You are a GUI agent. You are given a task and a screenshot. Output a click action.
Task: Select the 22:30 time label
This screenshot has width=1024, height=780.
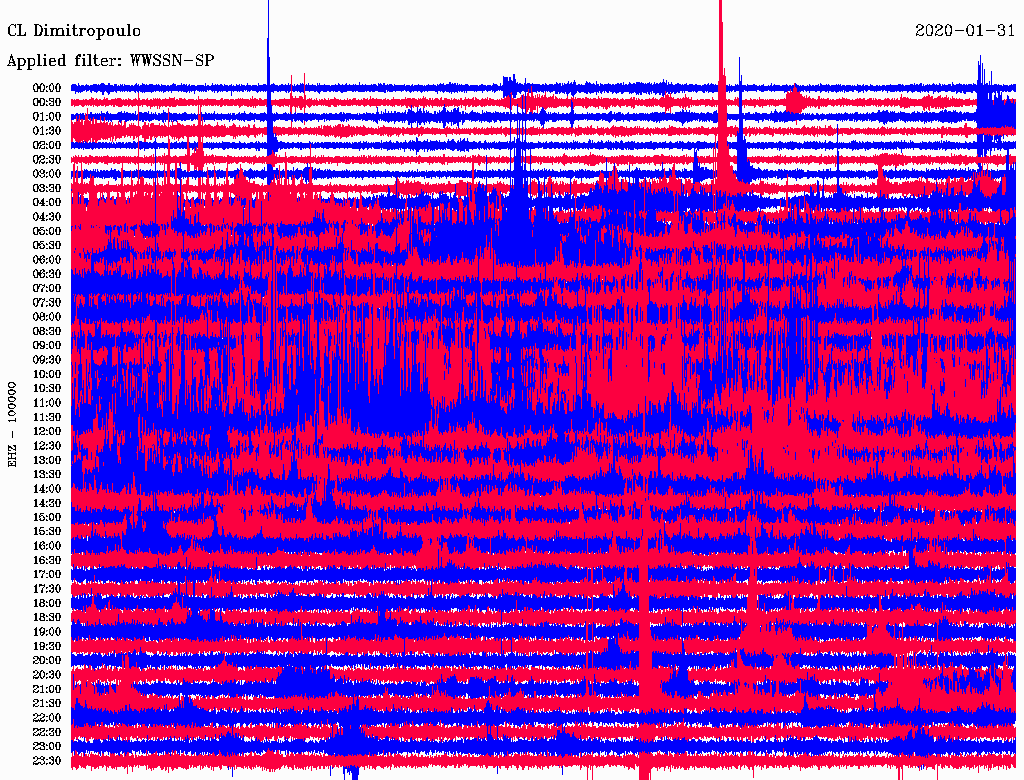47,732
